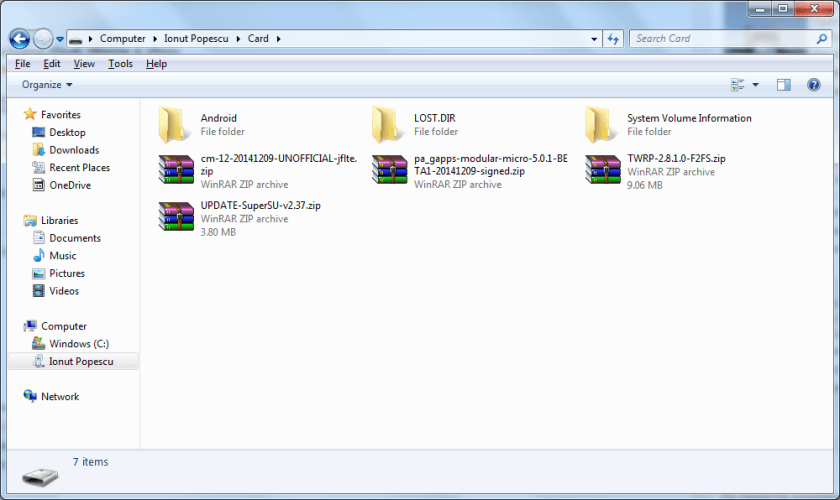Expand the arrow after Card breadcrumb
Image resolution: width=840 pixels, height=500 pixels.
pyautogui.click(x=278, y=39)
